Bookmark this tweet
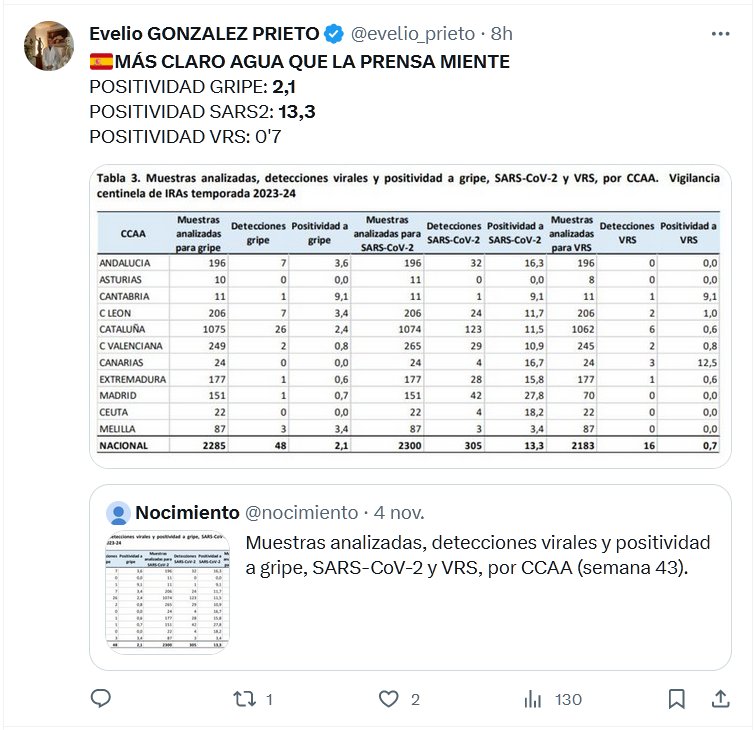 point(677,699)
